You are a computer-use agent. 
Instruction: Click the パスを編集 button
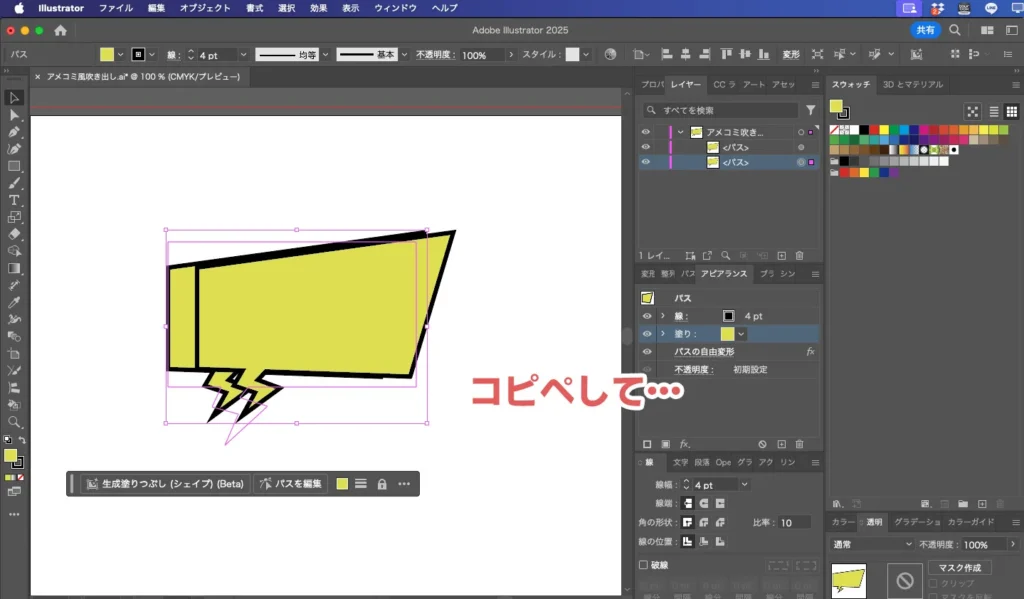pos(291,484)
